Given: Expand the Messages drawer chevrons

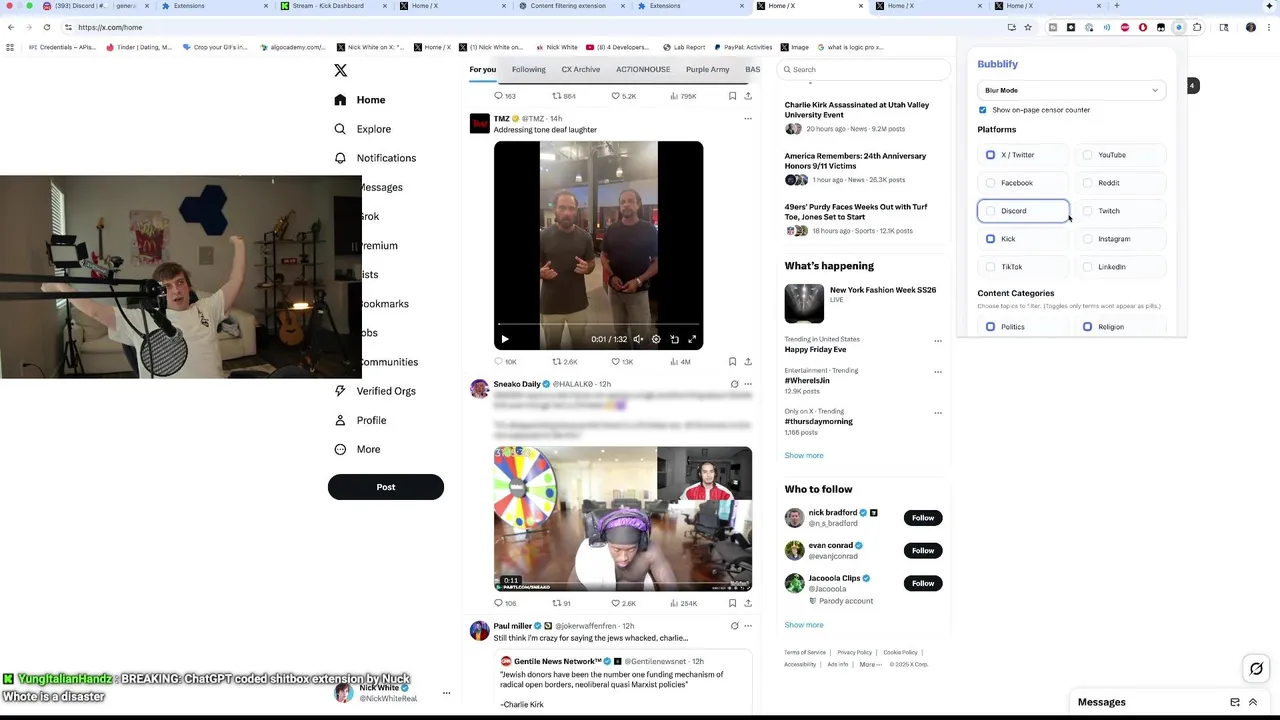Looking at the screenshot, I should [1253, 702].
